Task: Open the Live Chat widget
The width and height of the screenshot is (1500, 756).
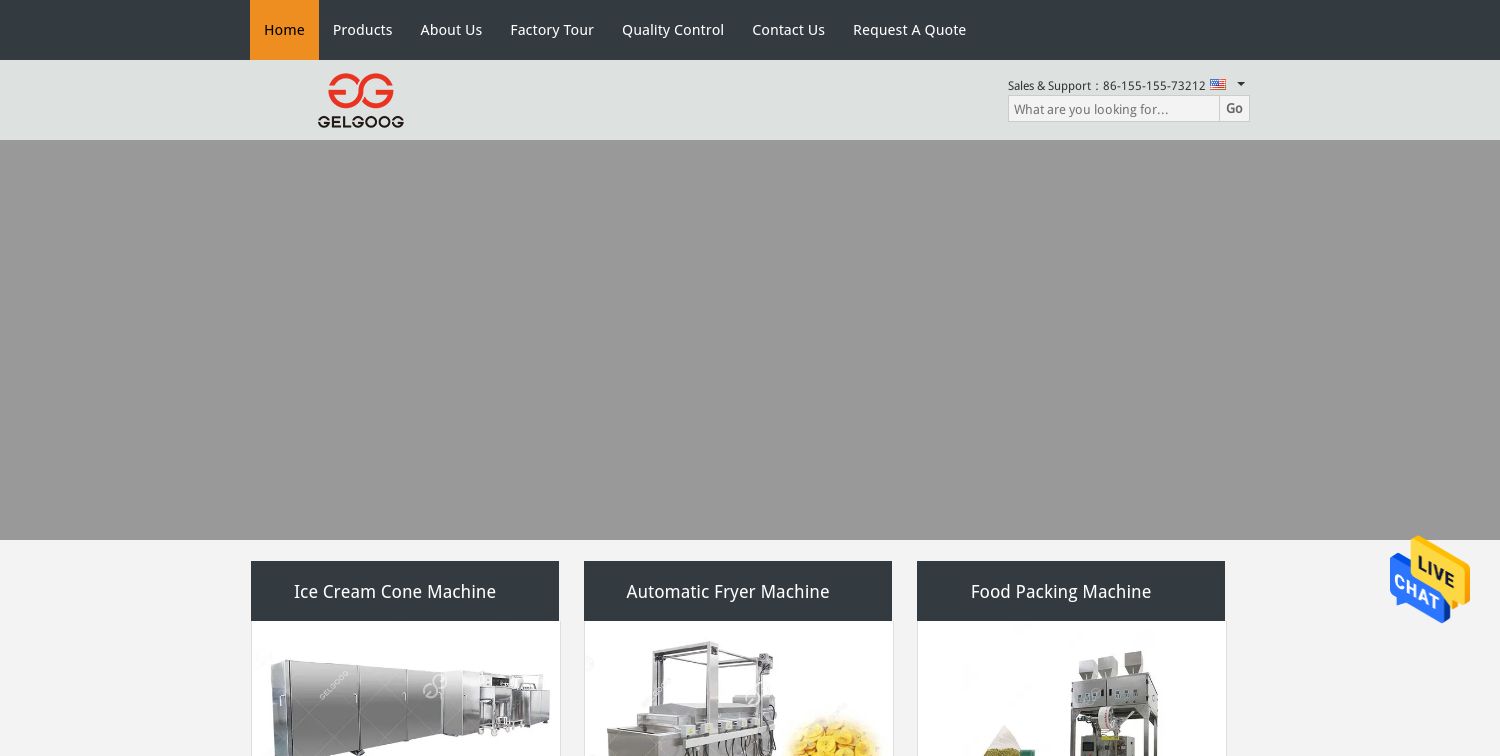Action: tap(1430, 580)
